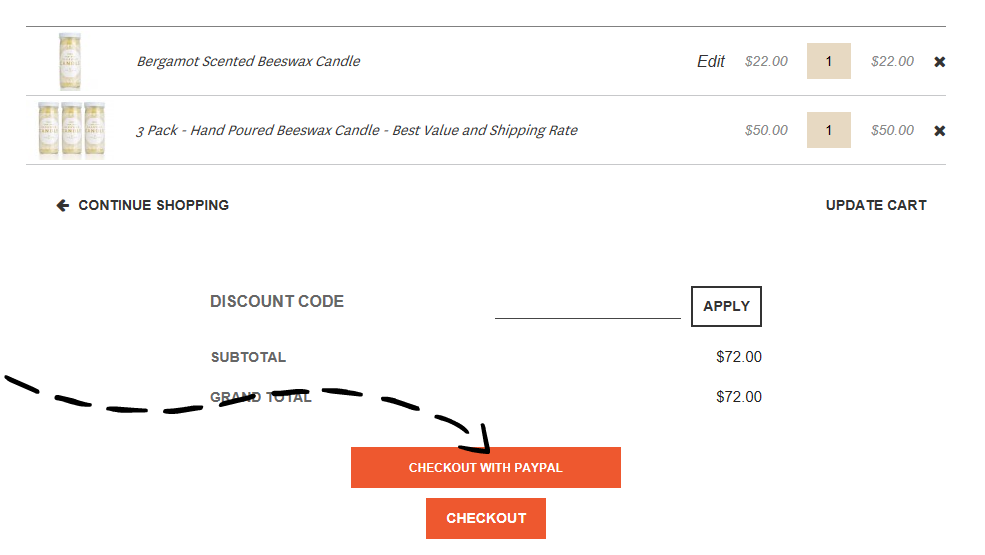Click the $50.00 unit price of 3 Pack
This screenshot has width=985, height=555.
pos(766,130)
